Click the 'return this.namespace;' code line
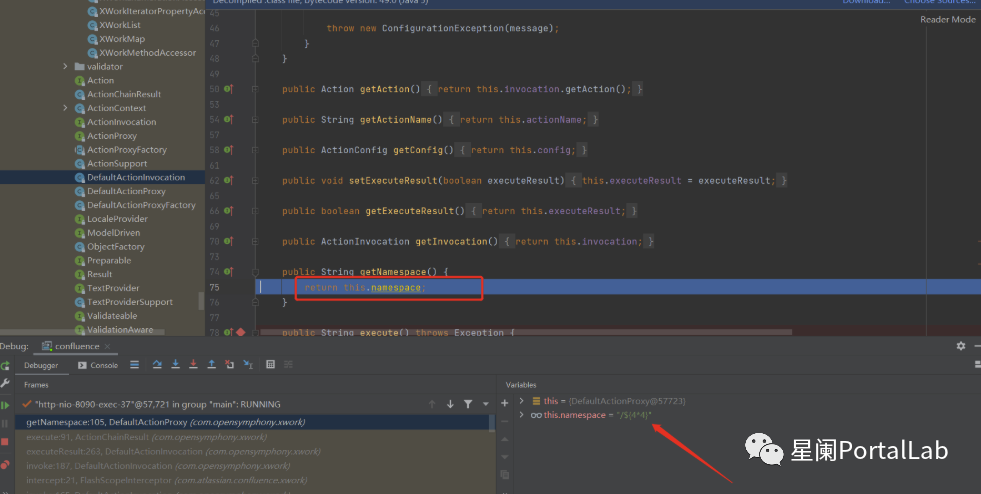 pyautogui.click(x=365, y=288)
